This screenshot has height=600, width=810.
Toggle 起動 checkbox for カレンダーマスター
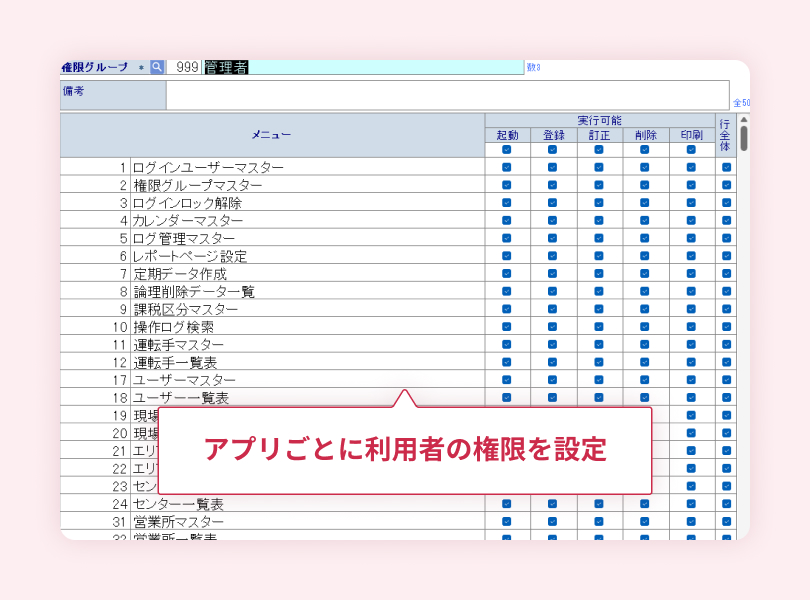tap(507, 220)
